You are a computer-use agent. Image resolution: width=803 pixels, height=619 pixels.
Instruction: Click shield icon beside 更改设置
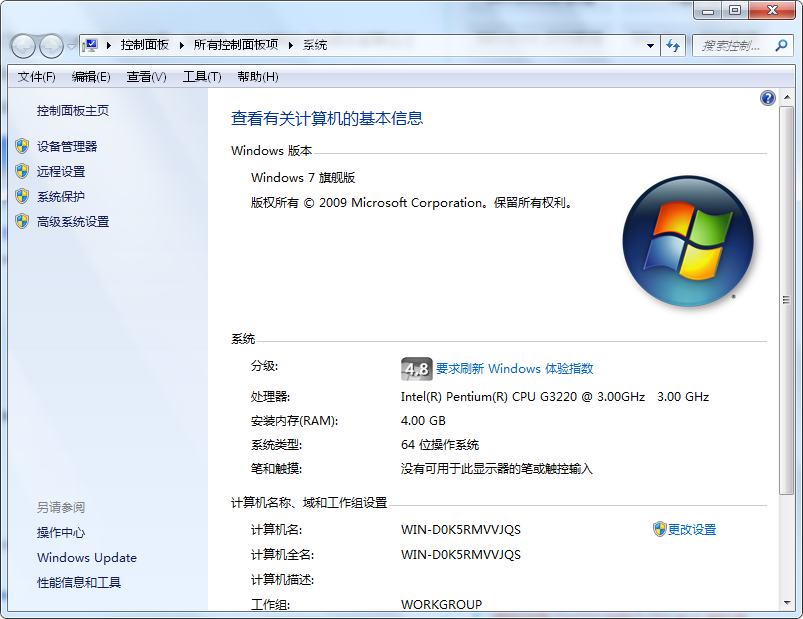pyautogui.click(x=660, y=529)
